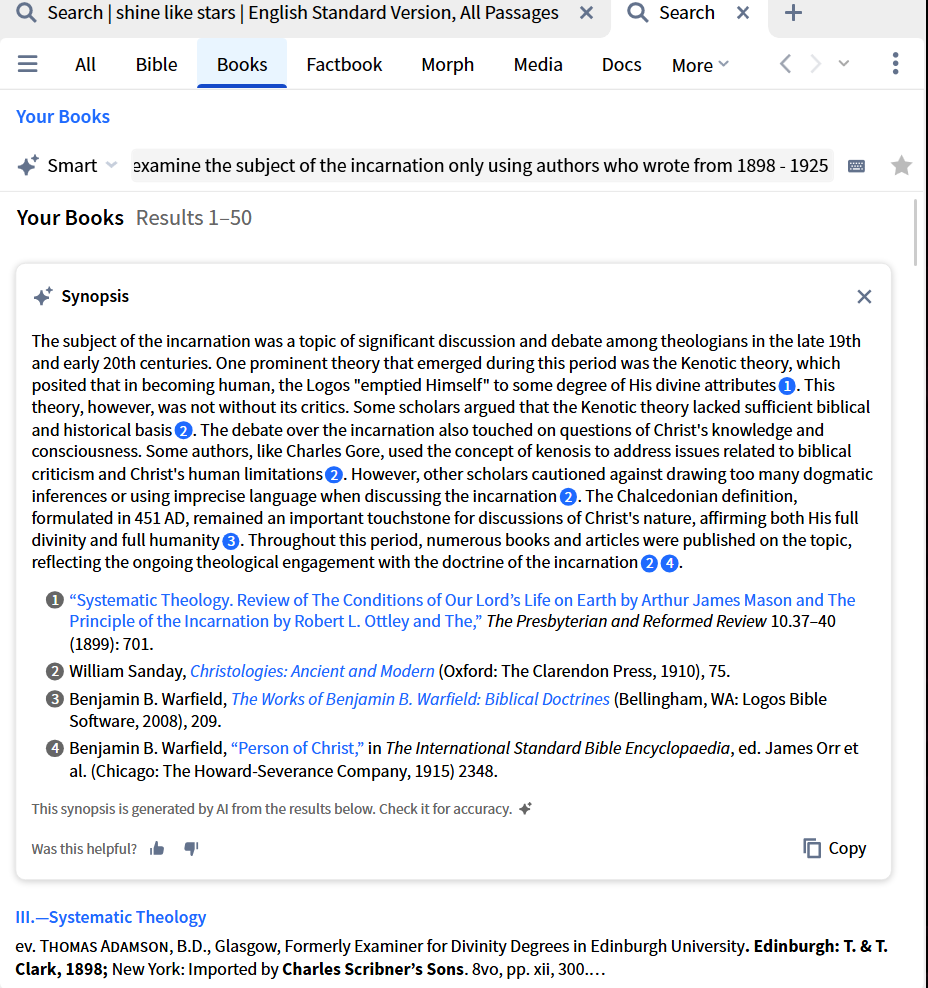This screenshot has height=988, width=928.
Task: Click footnote number 3 bullet in reference list
Action: [55, 699]
